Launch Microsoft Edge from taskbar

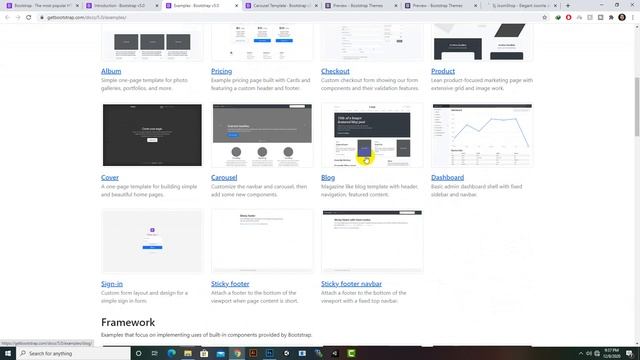coord(171,353)
